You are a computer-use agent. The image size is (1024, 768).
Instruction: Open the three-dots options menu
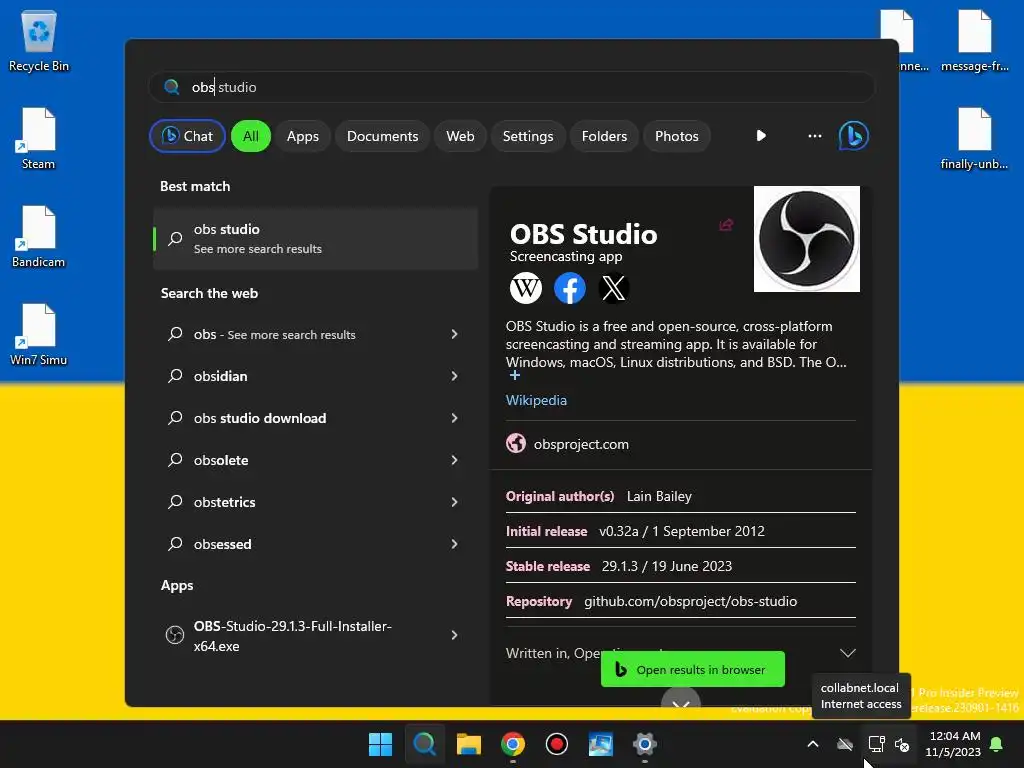click(x=814, y=136)
